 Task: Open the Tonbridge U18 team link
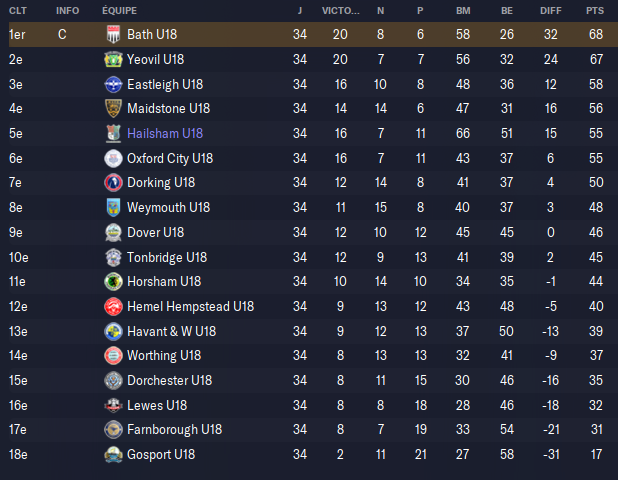click(167, 257)
